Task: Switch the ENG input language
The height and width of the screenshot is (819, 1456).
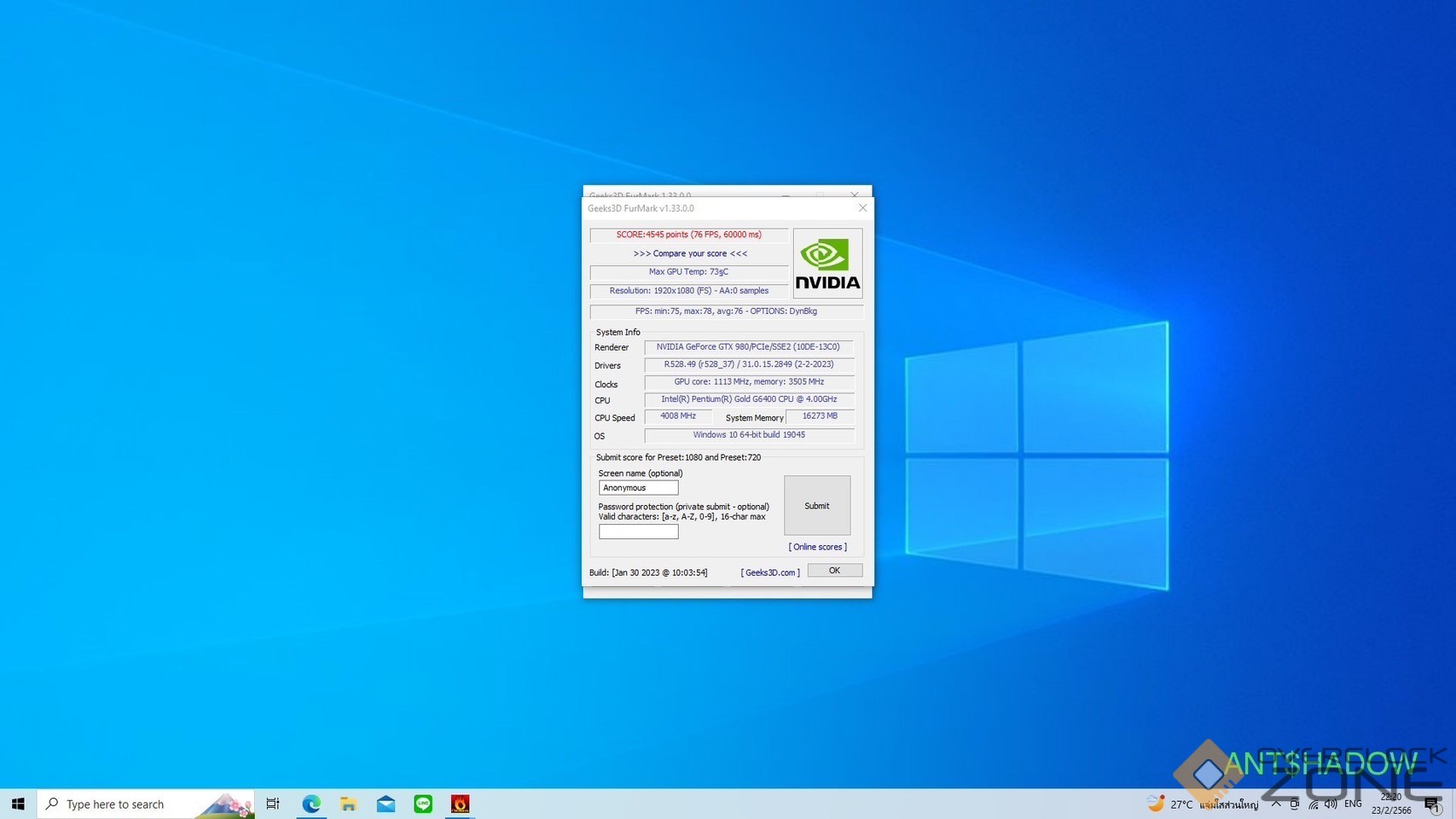Action: coord(1353,804)
